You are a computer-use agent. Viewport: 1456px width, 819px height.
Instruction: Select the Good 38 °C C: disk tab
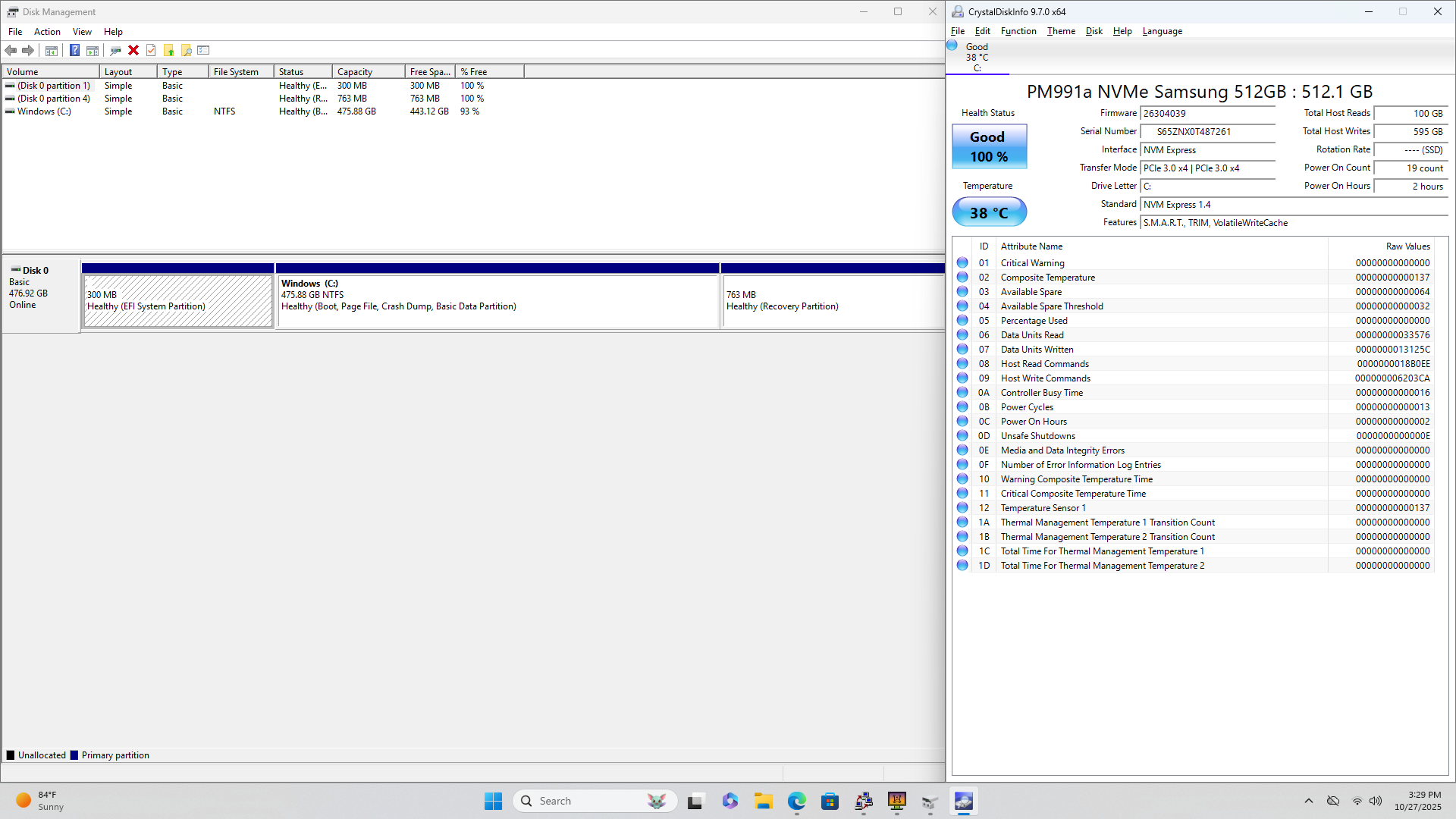click(977, 57)
